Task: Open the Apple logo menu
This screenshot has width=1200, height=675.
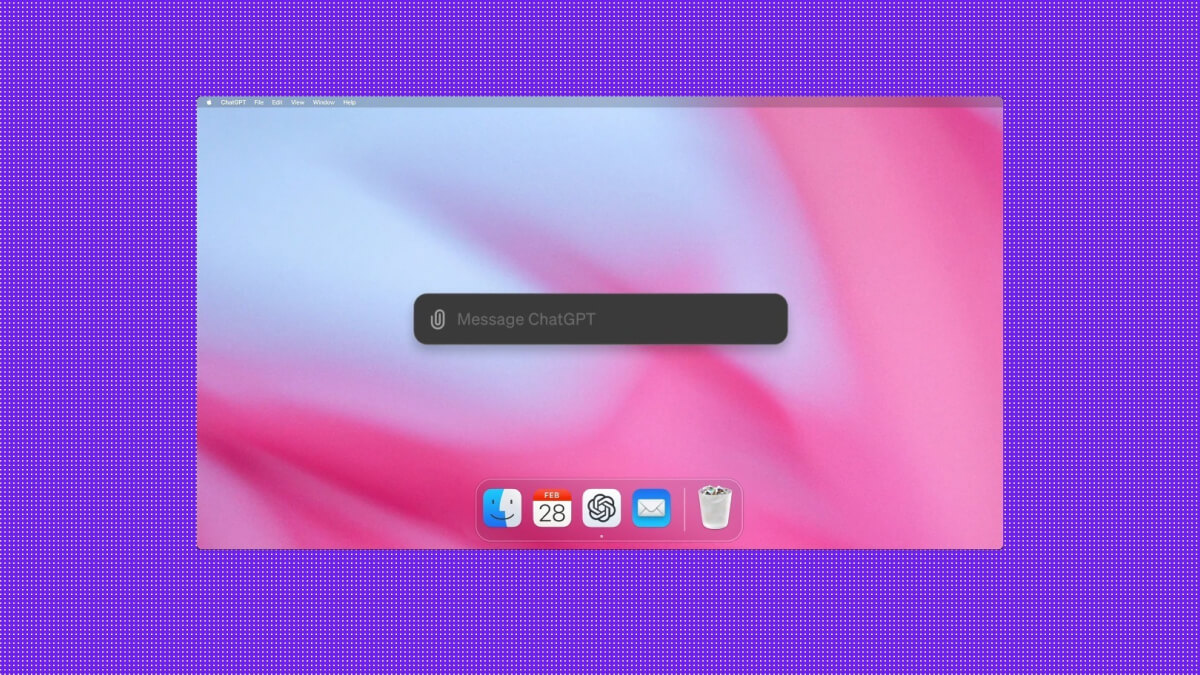Action: 209,102
